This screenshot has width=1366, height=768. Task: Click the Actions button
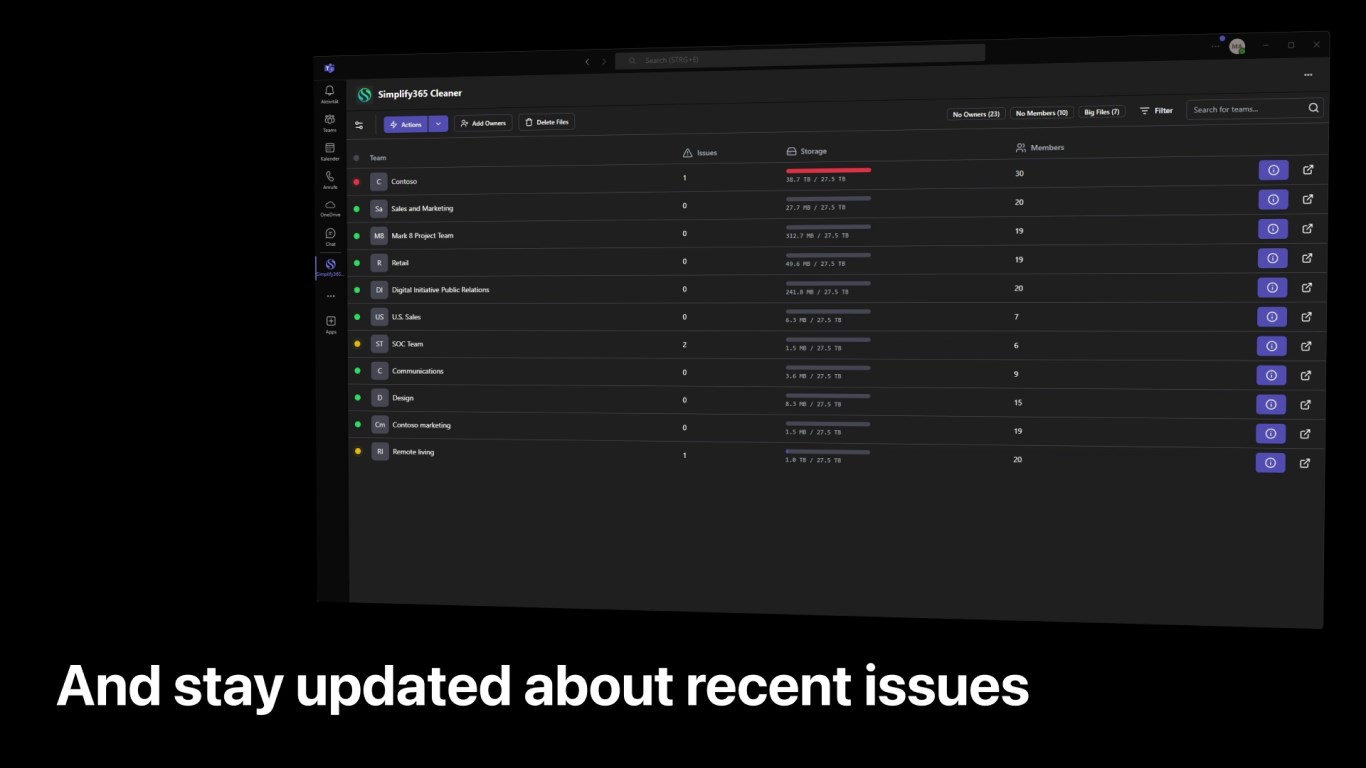(406, 125)
